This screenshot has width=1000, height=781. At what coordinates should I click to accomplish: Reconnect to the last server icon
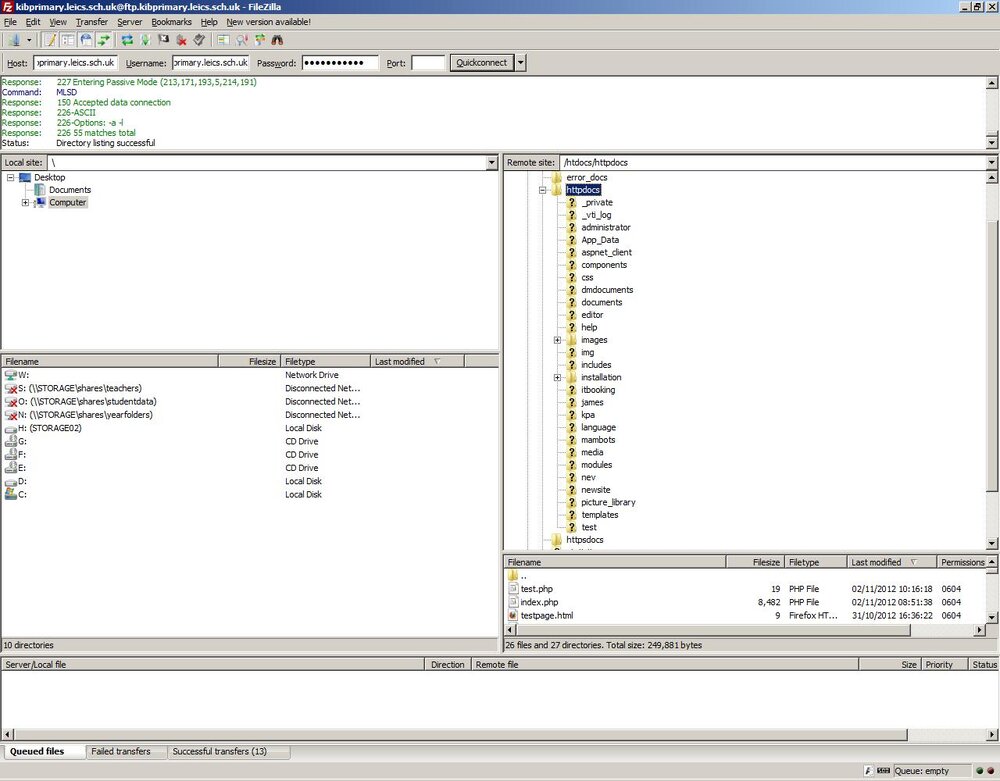[x=199, y=40]
